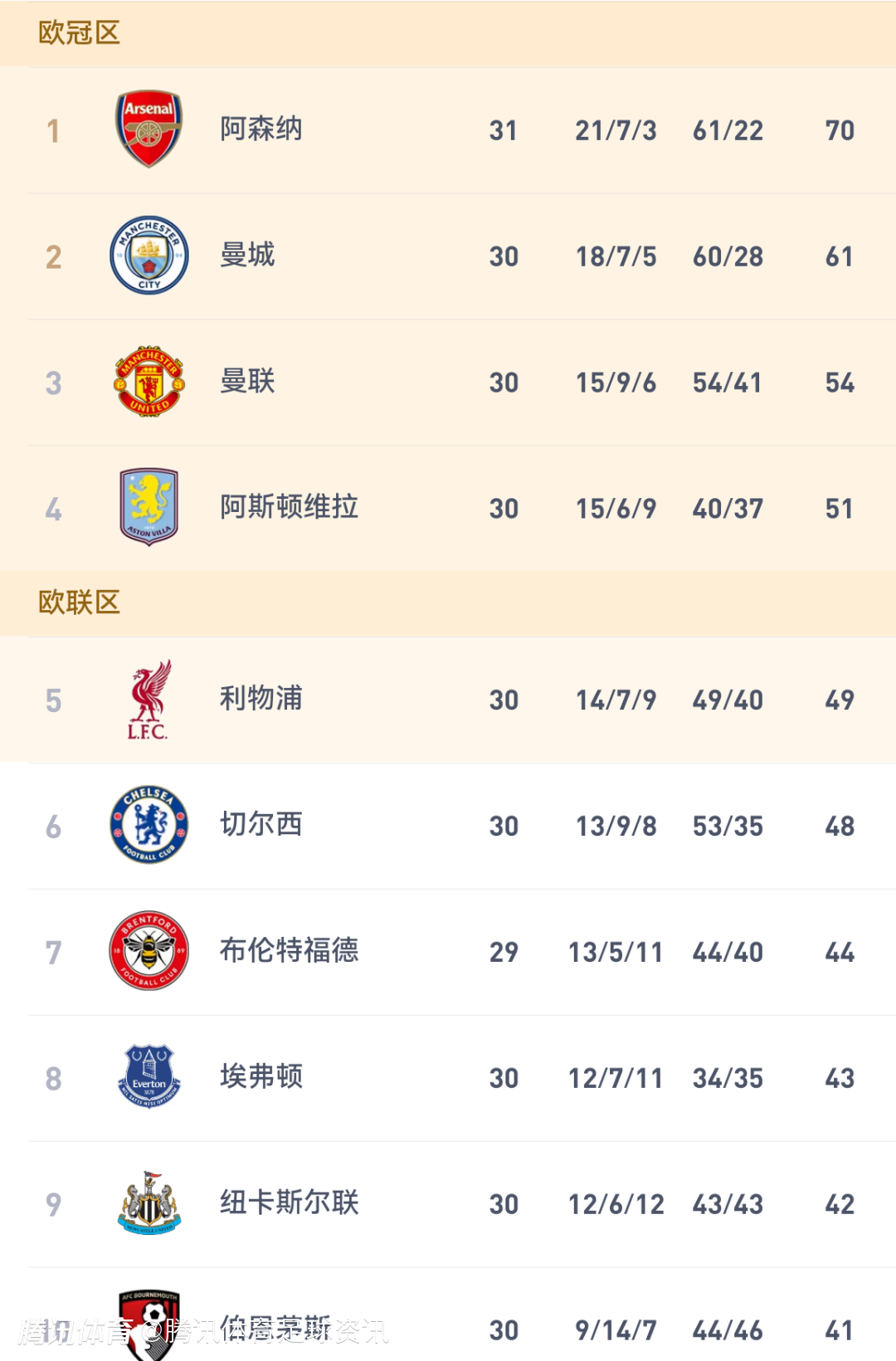
Task: Select the 欧联区 section header
Action: tap(80, 602)
